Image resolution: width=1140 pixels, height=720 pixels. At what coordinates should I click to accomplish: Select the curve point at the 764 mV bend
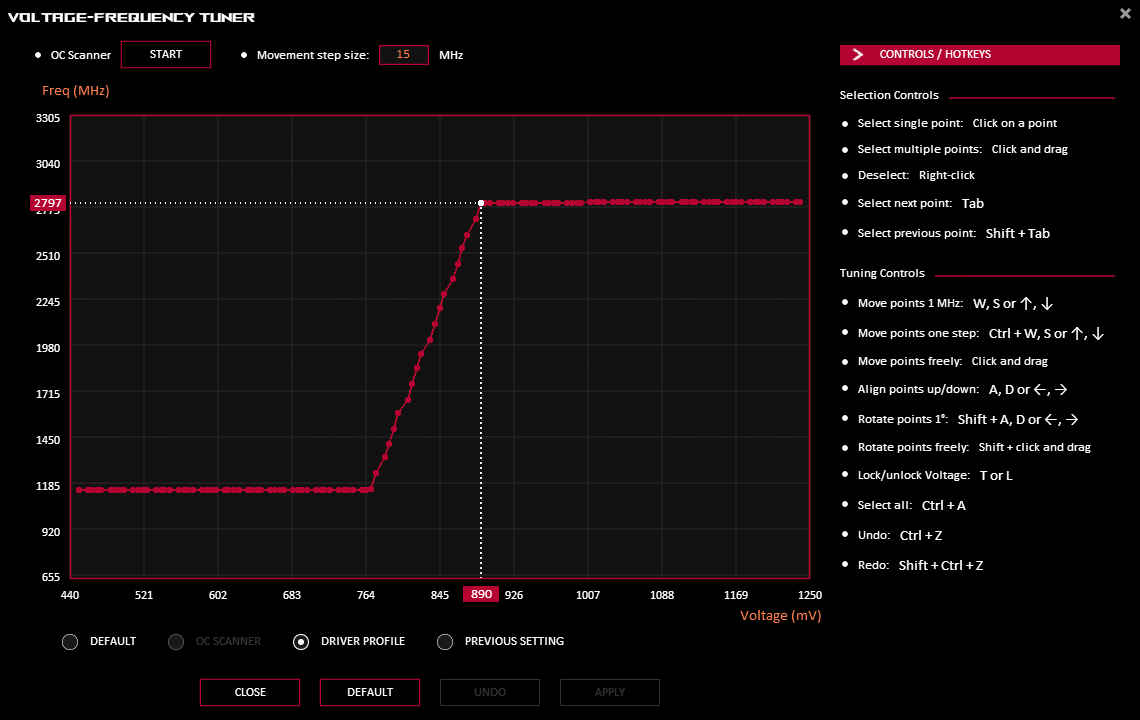pyautogui.click(x=371, y=489)
